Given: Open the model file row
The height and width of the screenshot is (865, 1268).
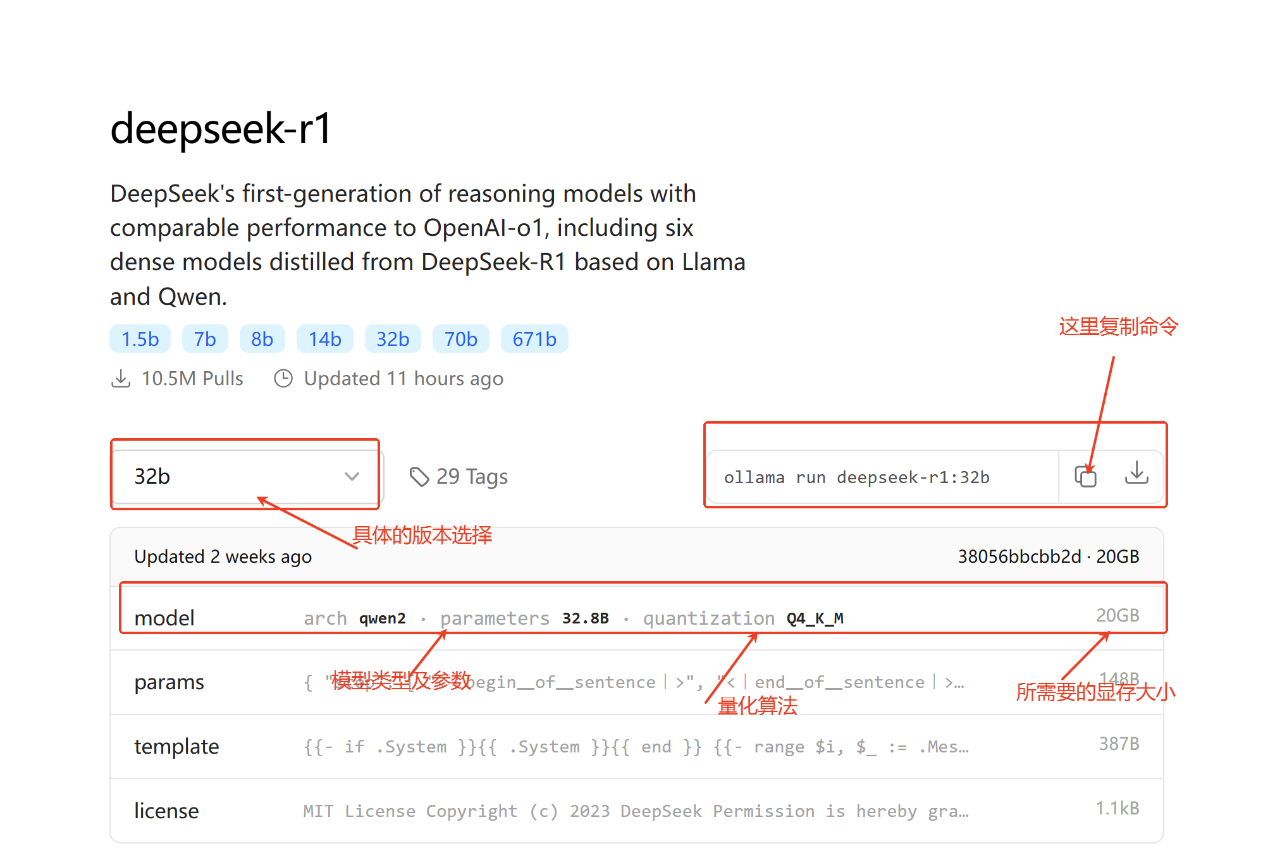Looking at the screenshot, I should click(x=165, y=618).
